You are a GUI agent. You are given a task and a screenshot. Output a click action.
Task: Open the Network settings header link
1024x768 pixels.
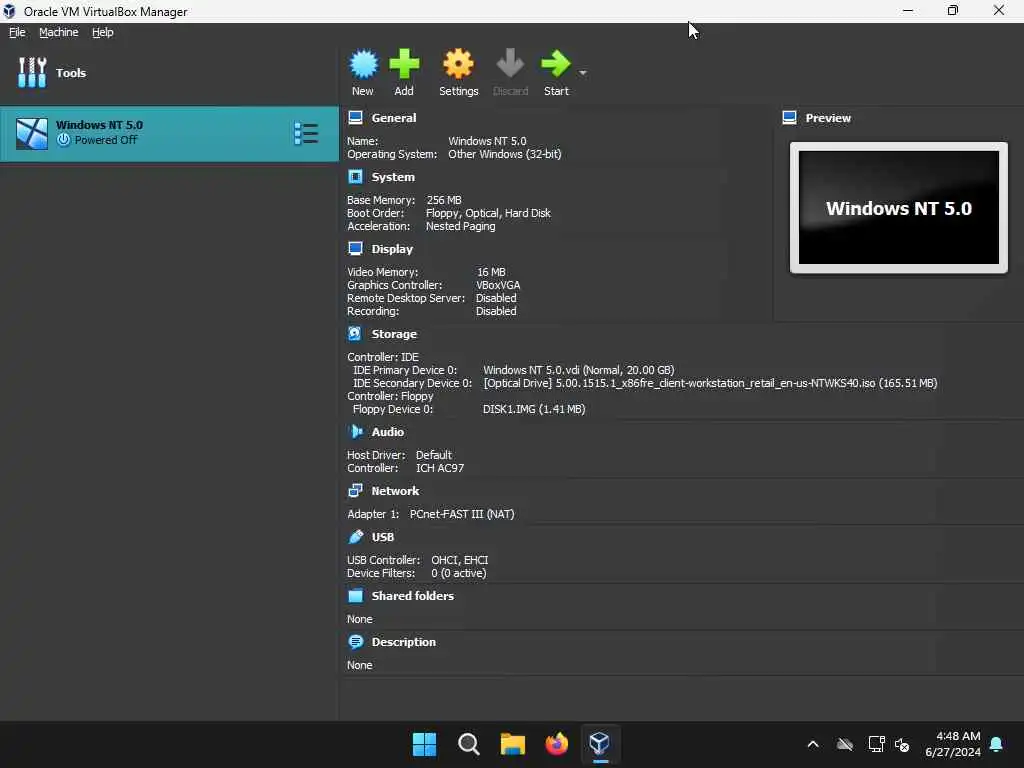click(x=395, y=490)
